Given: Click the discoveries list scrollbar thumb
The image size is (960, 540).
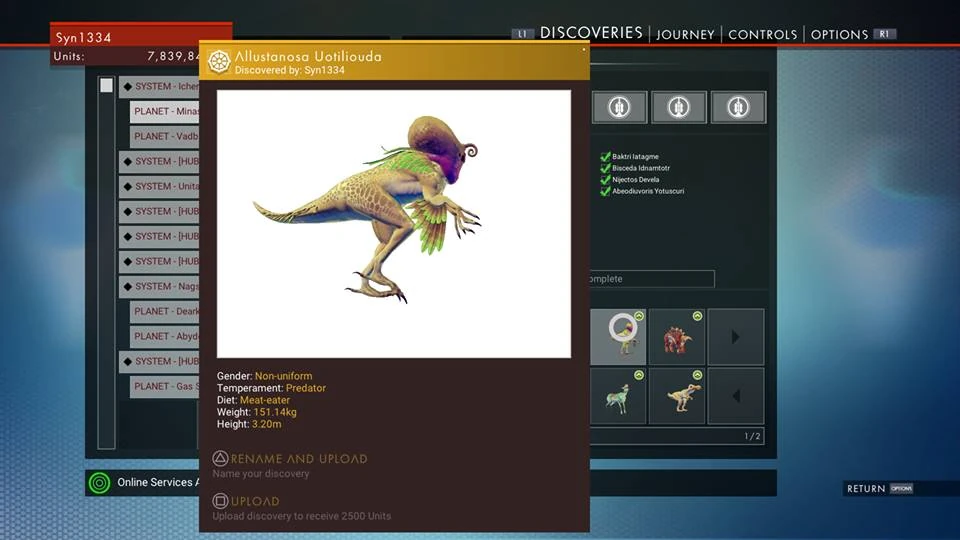Looking at the screenshot, I should (107, 85).
